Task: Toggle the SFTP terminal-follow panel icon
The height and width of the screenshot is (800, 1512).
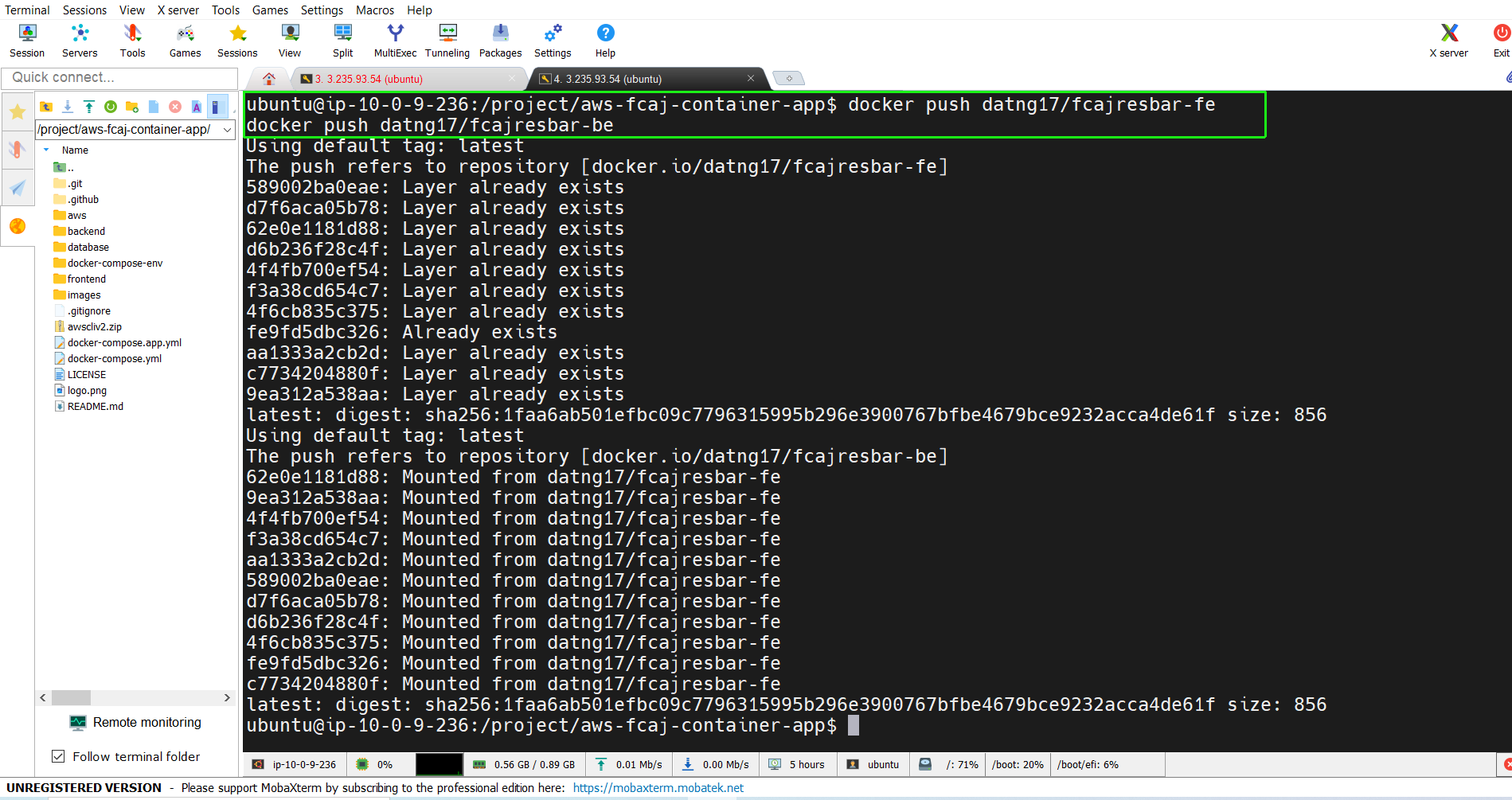Action: tap(217, 107)
